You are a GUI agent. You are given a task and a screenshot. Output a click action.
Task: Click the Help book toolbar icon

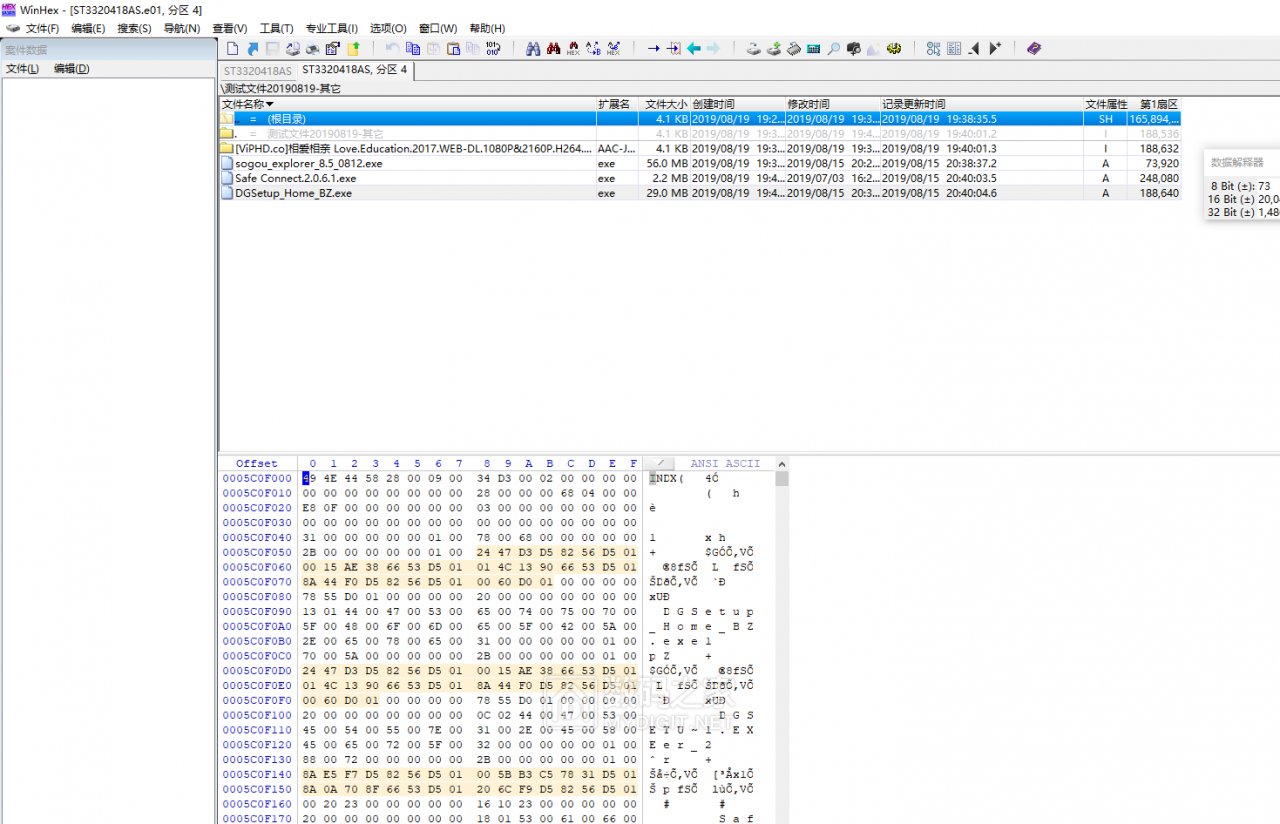(1033, 48)
